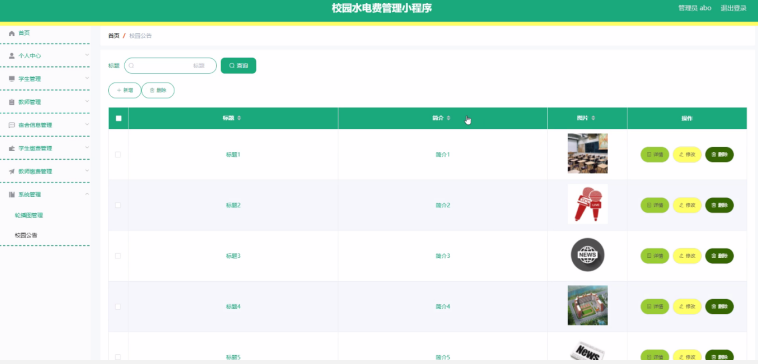This screenshot has width=758, height=364.
Task: Tick the select-all checkbox in the table header
Action: point(118,118)
